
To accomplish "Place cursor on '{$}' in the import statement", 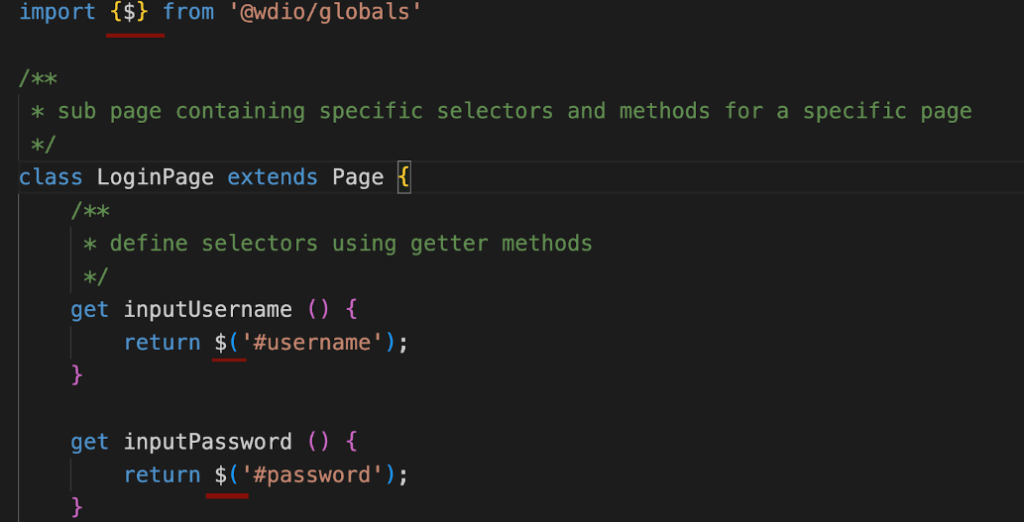I will pos(130,12).
